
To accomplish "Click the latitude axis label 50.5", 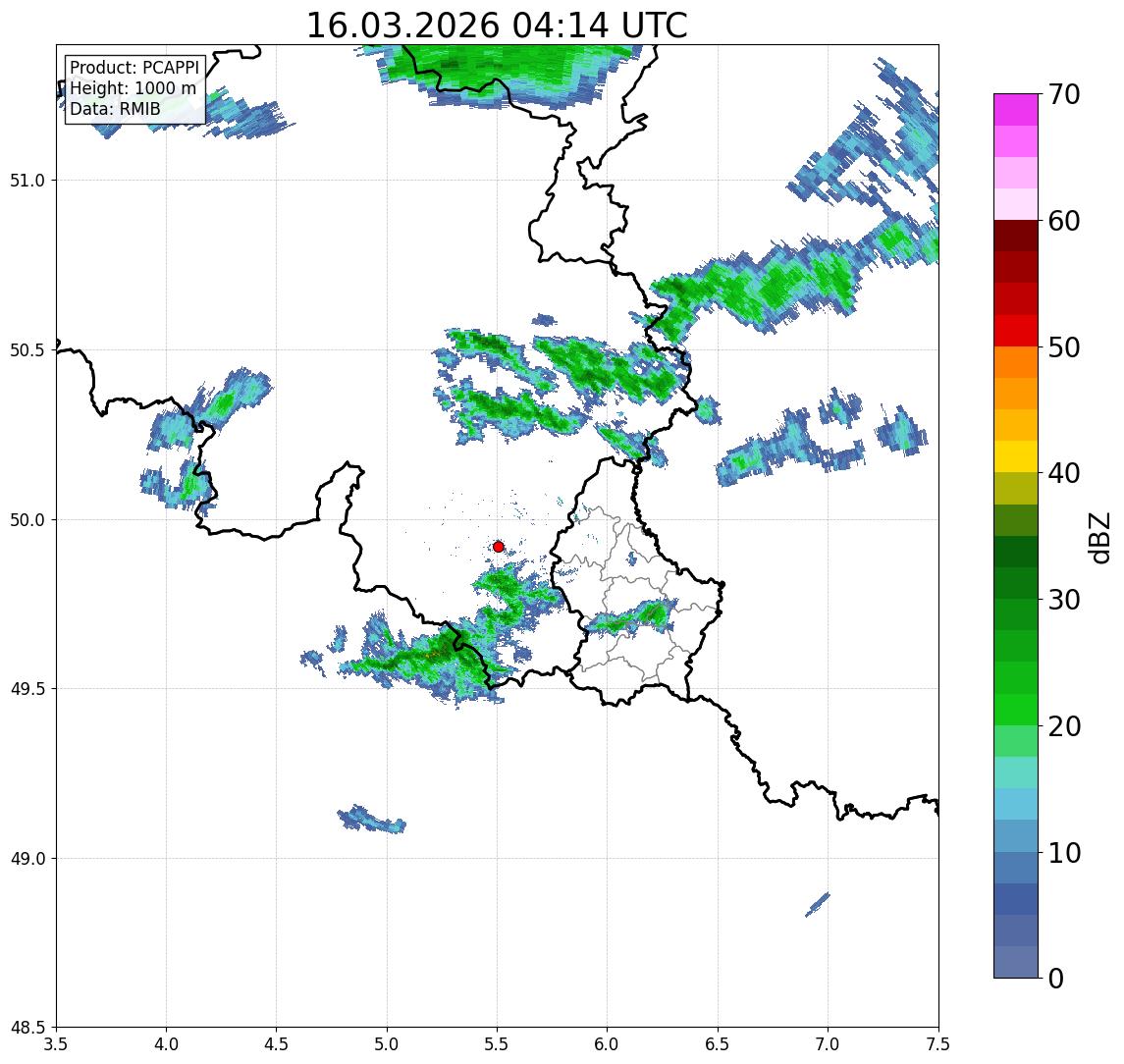I will 27,350.
